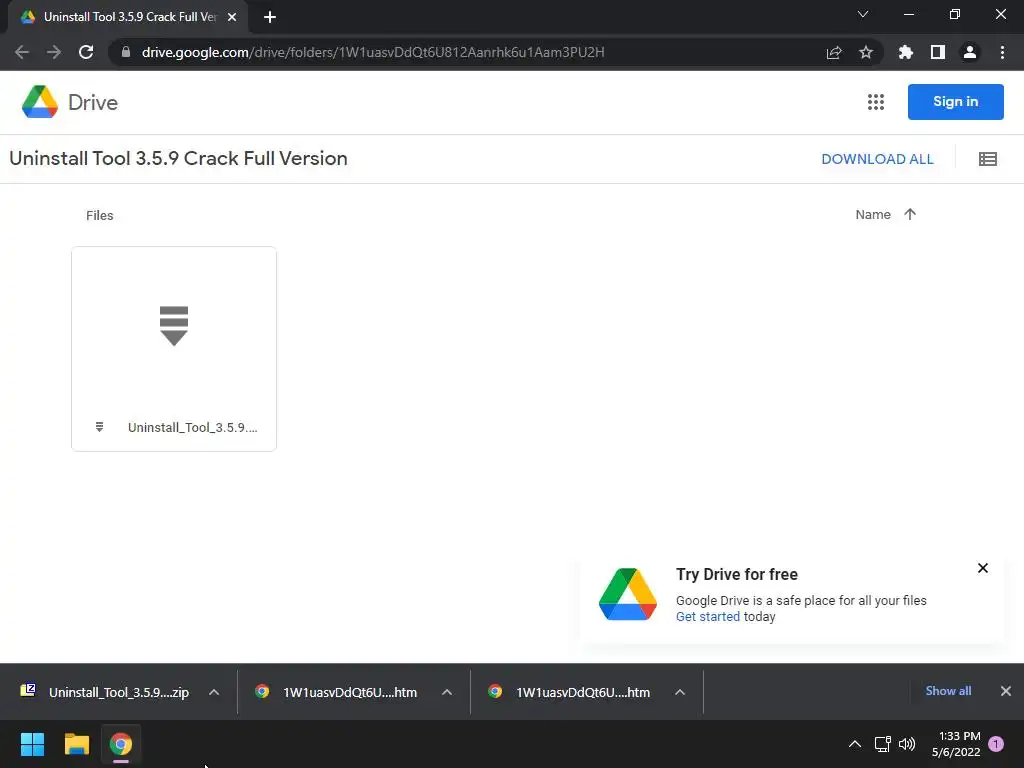Click the share page icon in address bar

click(x=834, y=52)
